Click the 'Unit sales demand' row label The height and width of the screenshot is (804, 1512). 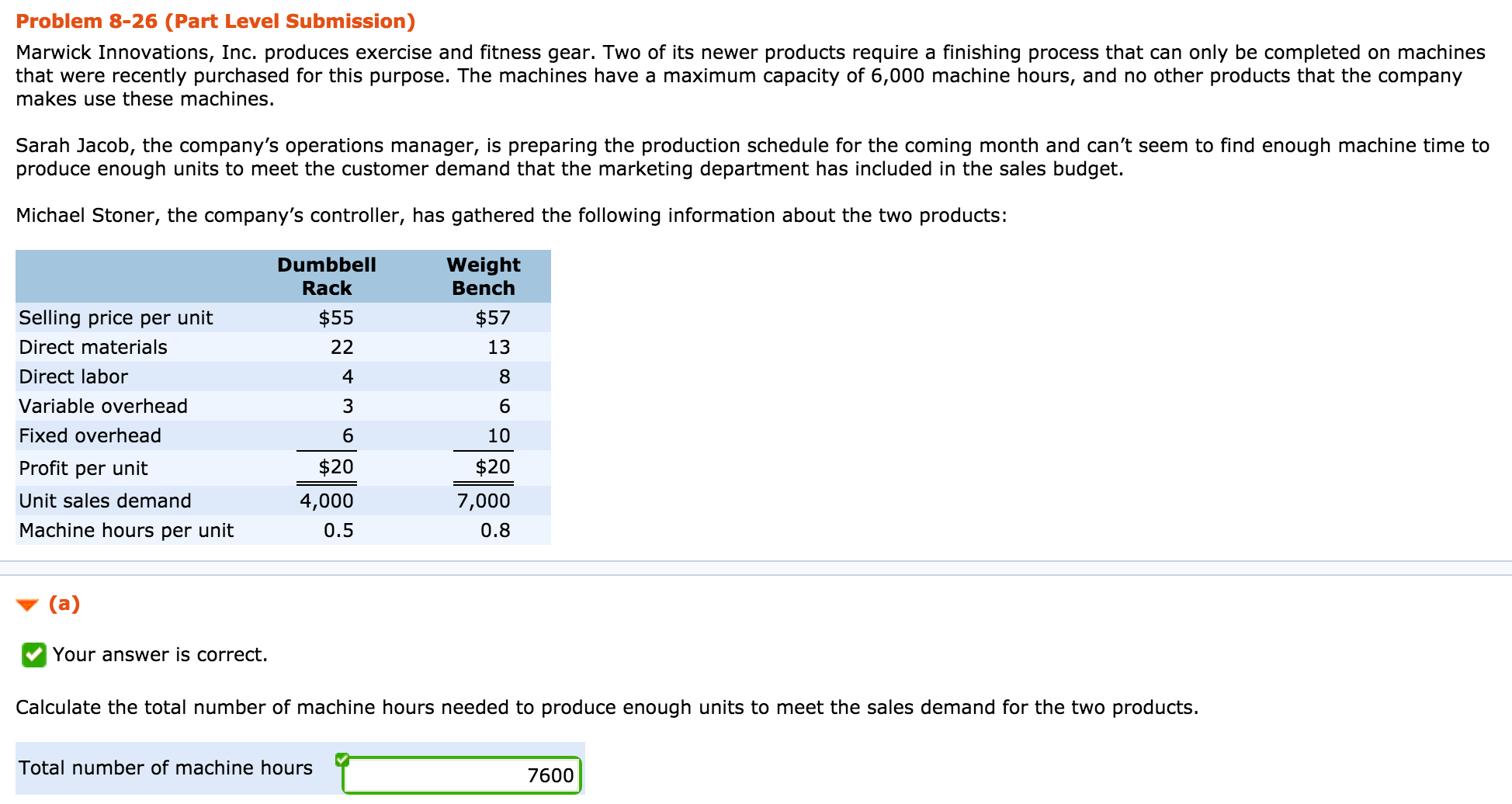coord(105,501)
